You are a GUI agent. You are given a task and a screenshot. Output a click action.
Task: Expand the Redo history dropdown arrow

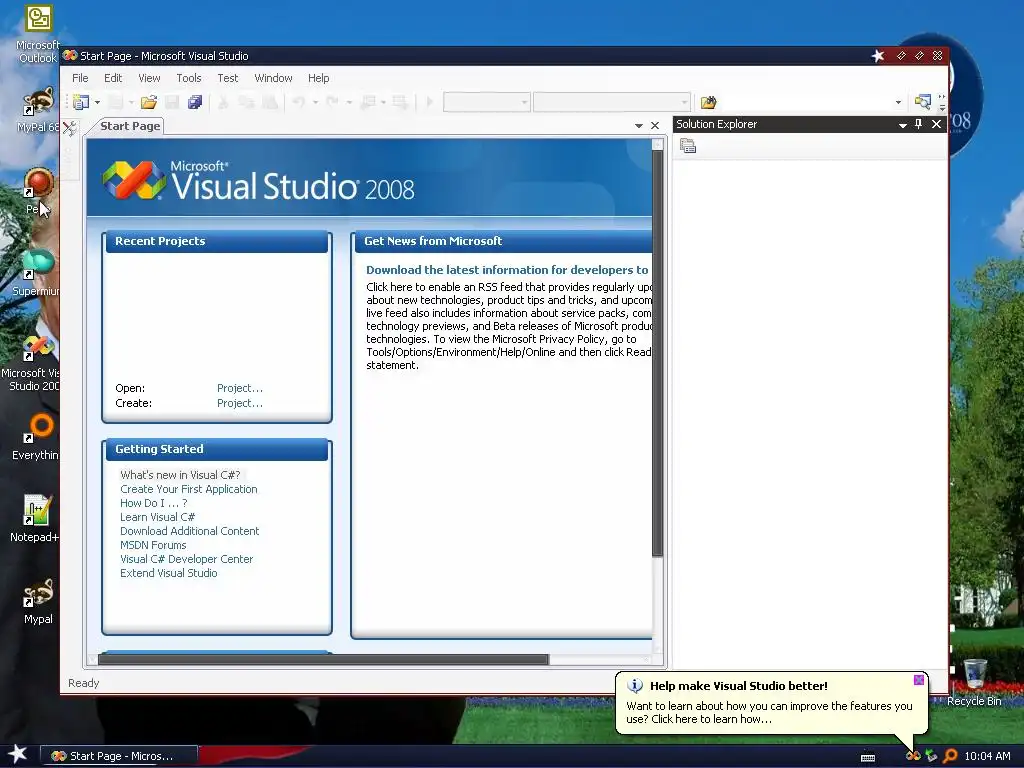pos(349,103)
